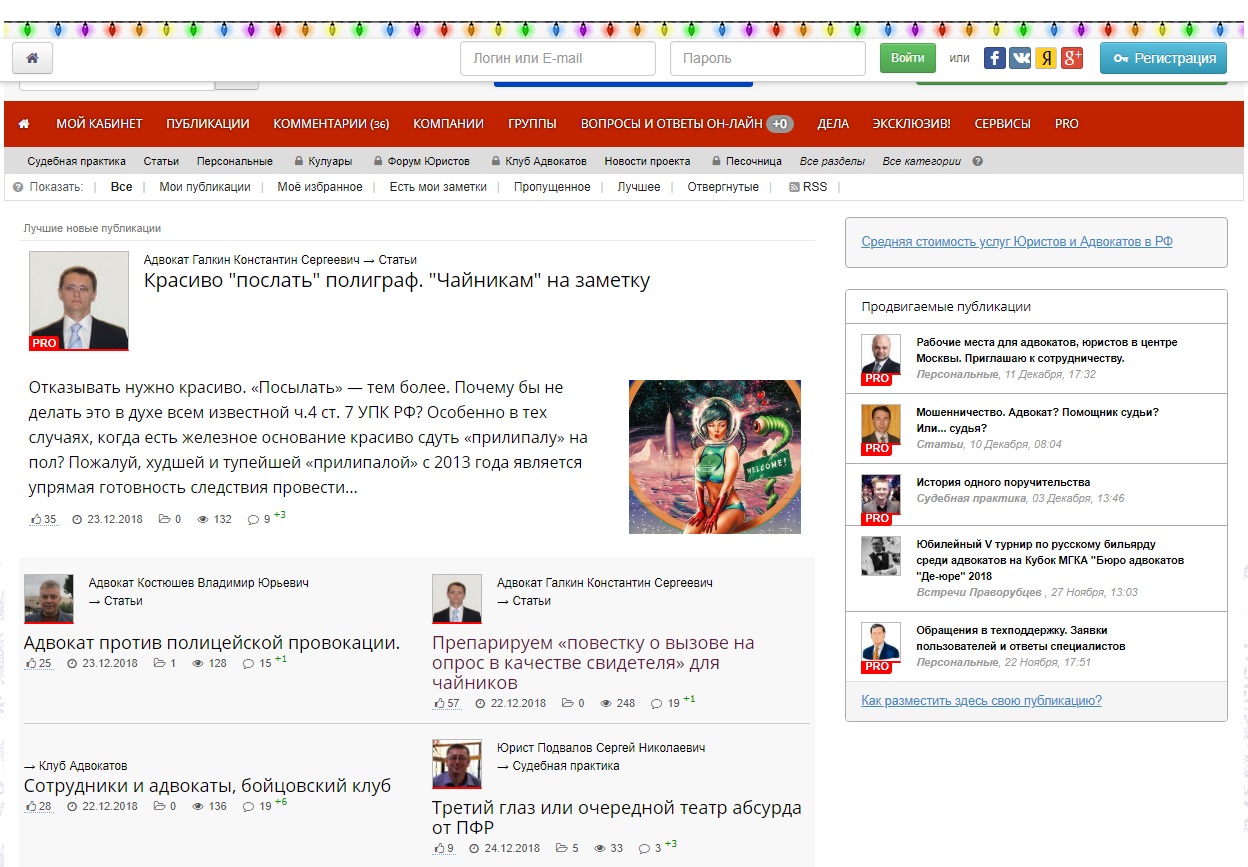
Task: Click the white home icon in red menu
Action: [x=24, y=124]
